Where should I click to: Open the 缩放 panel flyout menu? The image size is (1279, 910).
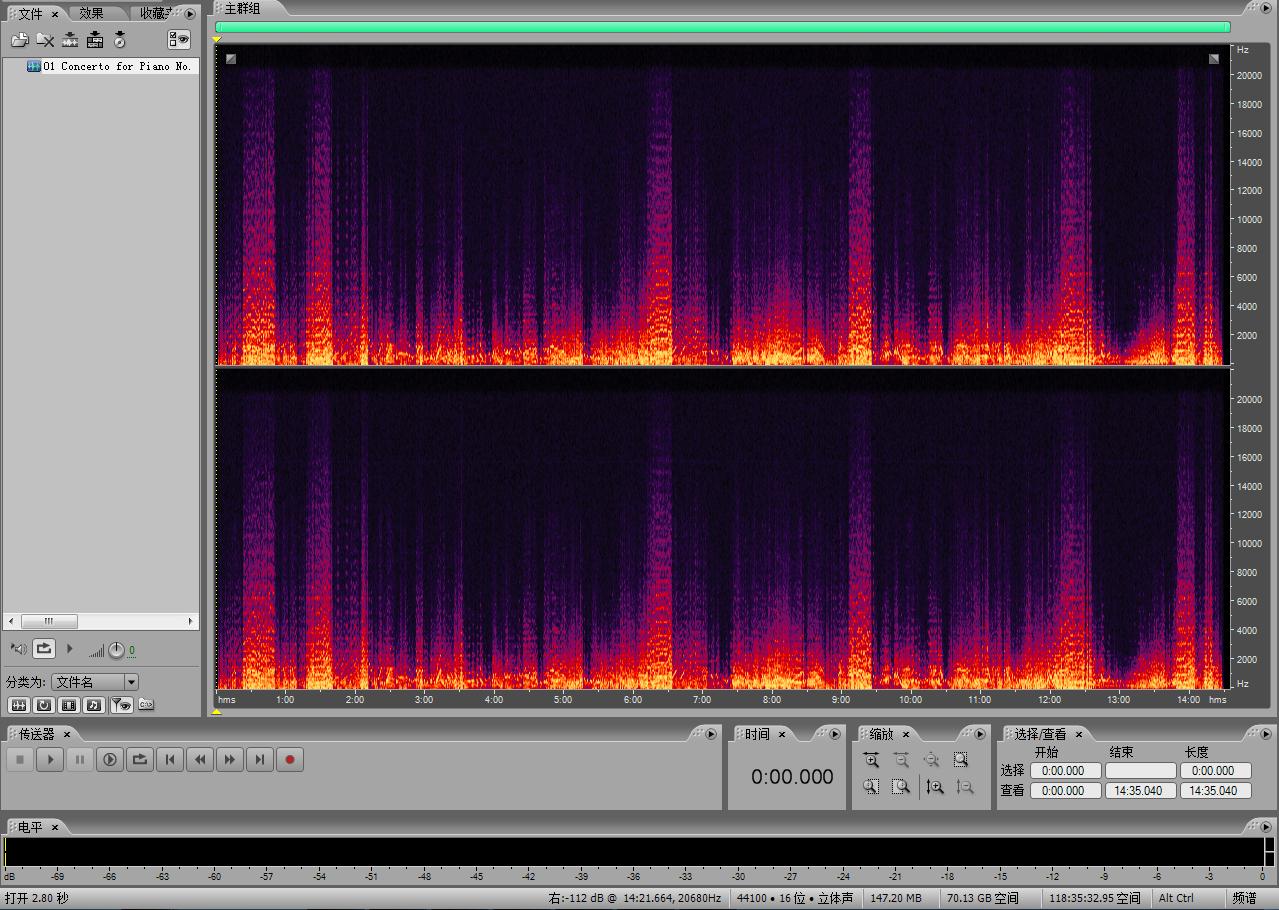pyautogui.click(x=981, y=734)
